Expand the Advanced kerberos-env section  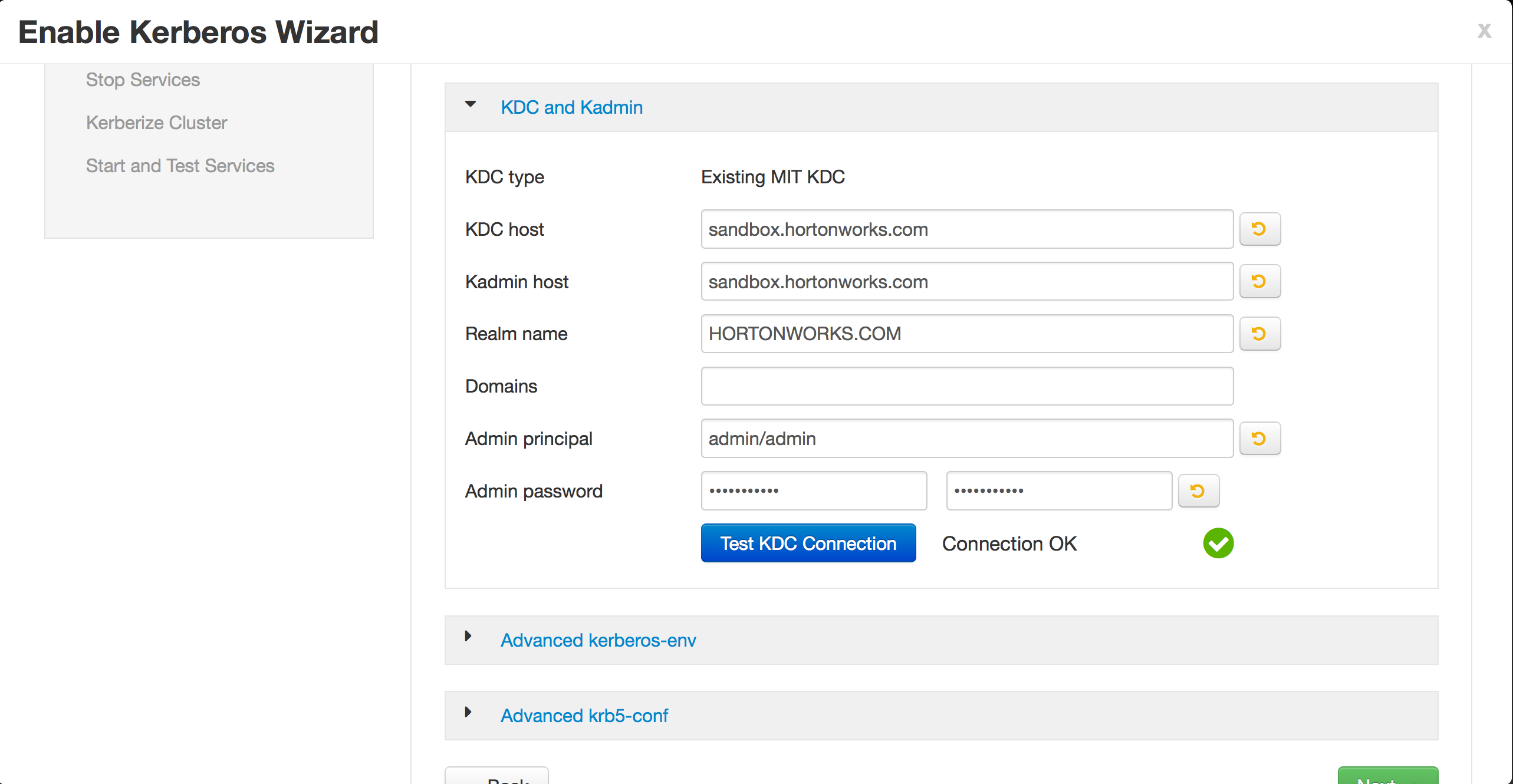(x=598, y=640)
